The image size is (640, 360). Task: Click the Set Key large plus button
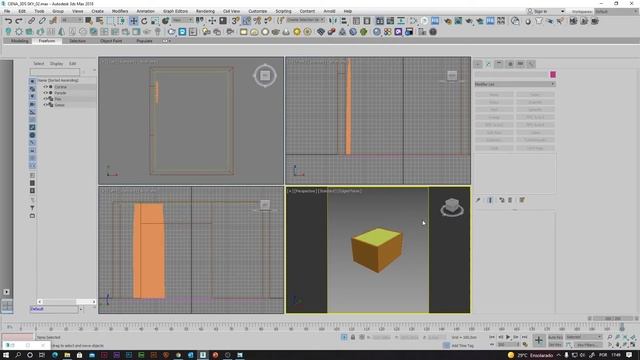[539, 340]
